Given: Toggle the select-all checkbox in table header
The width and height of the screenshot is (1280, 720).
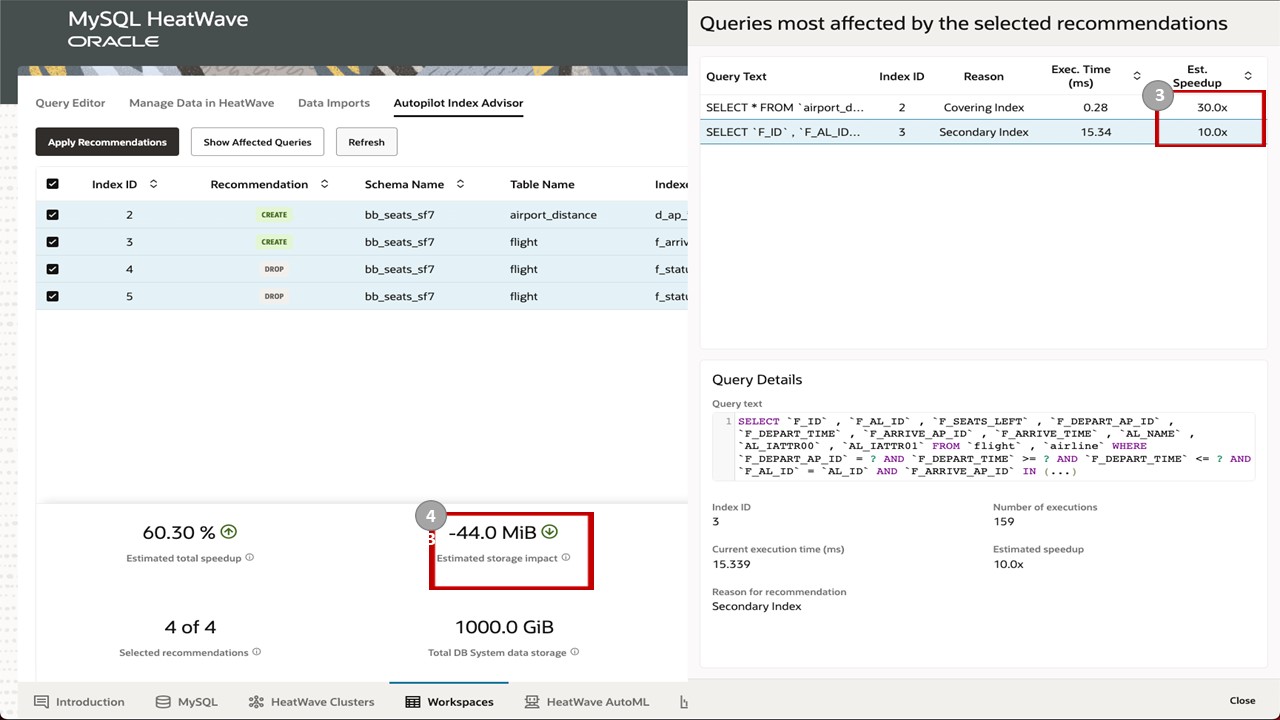Looking at the screenshot, I should click(x=52, y=183).
